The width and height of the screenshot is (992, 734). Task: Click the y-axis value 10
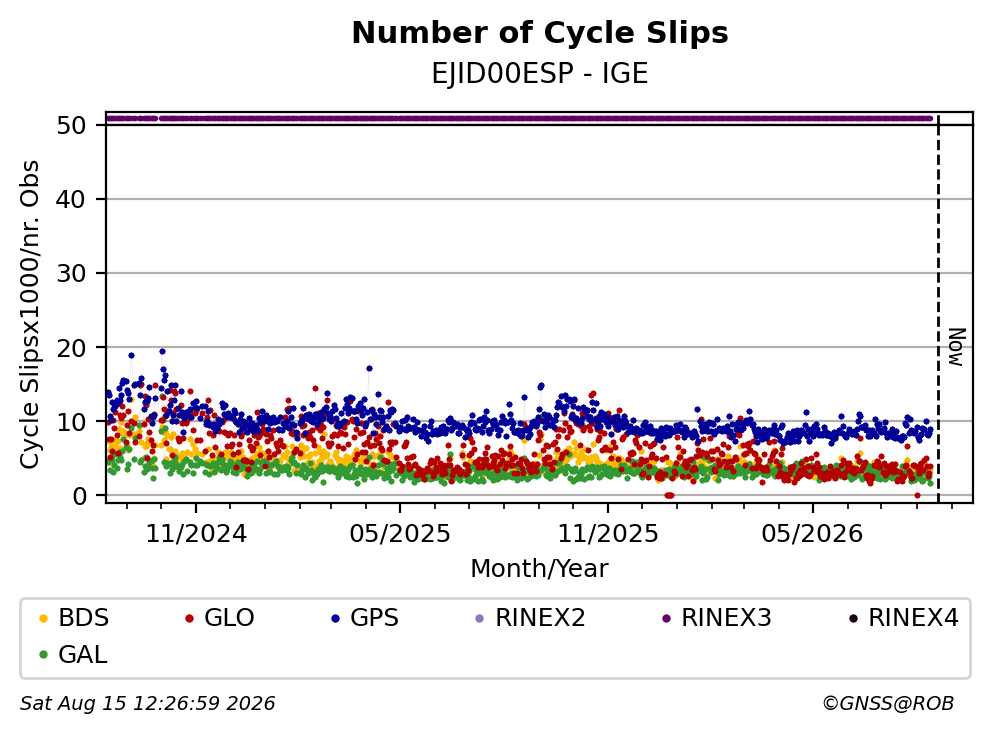[x=71, y=421]
